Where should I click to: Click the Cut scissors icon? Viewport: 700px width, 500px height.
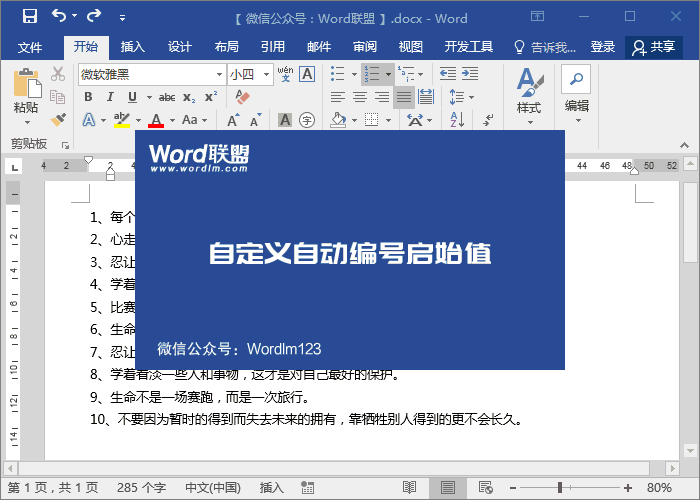click(x=58, y=74)
